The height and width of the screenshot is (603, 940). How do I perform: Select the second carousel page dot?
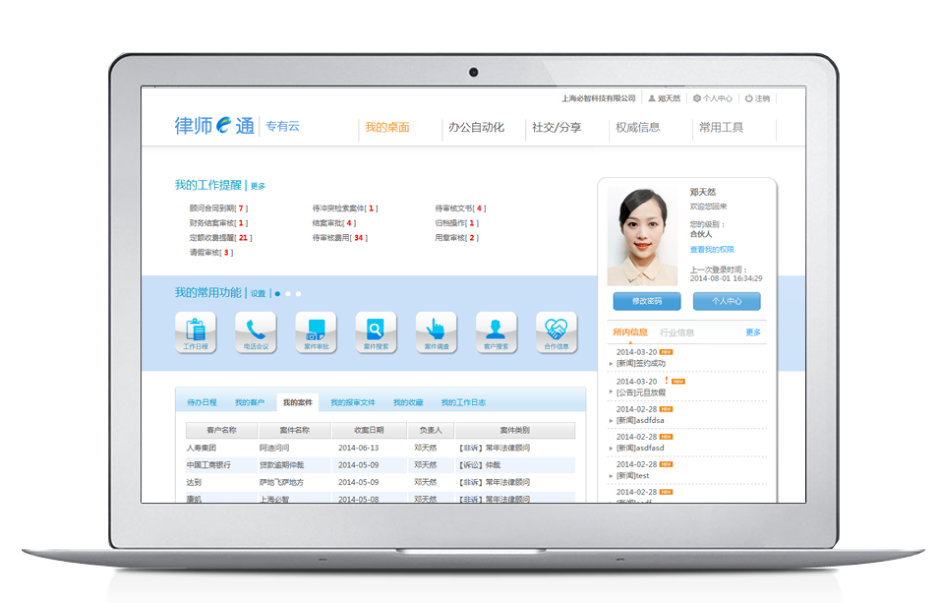(x=288, y=294)
